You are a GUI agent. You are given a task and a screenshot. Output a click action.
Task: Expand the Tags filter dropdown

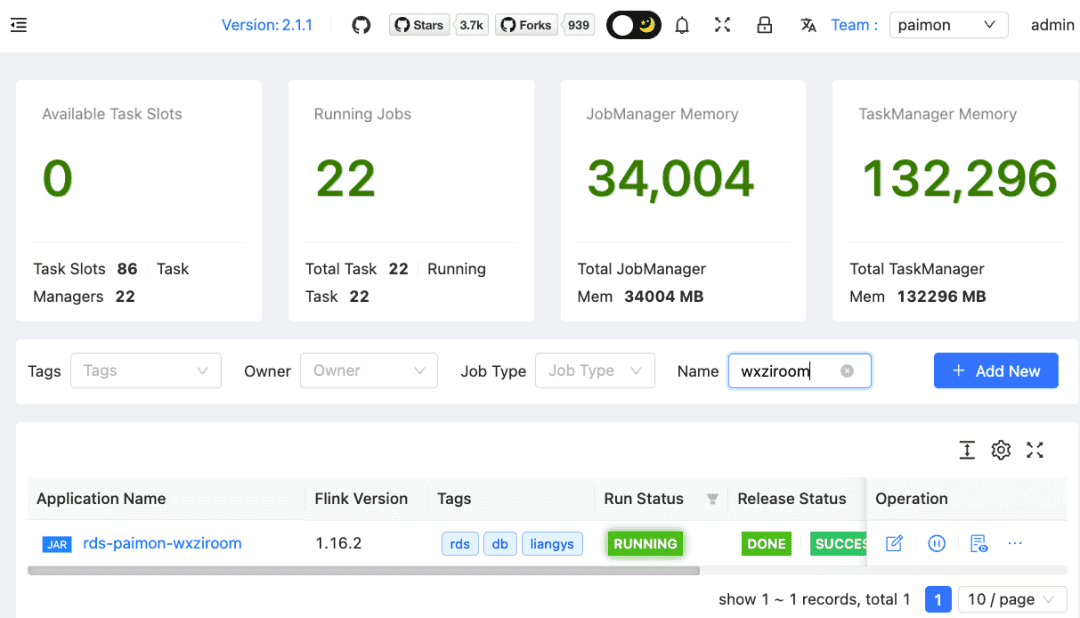(x=145, y=371)
